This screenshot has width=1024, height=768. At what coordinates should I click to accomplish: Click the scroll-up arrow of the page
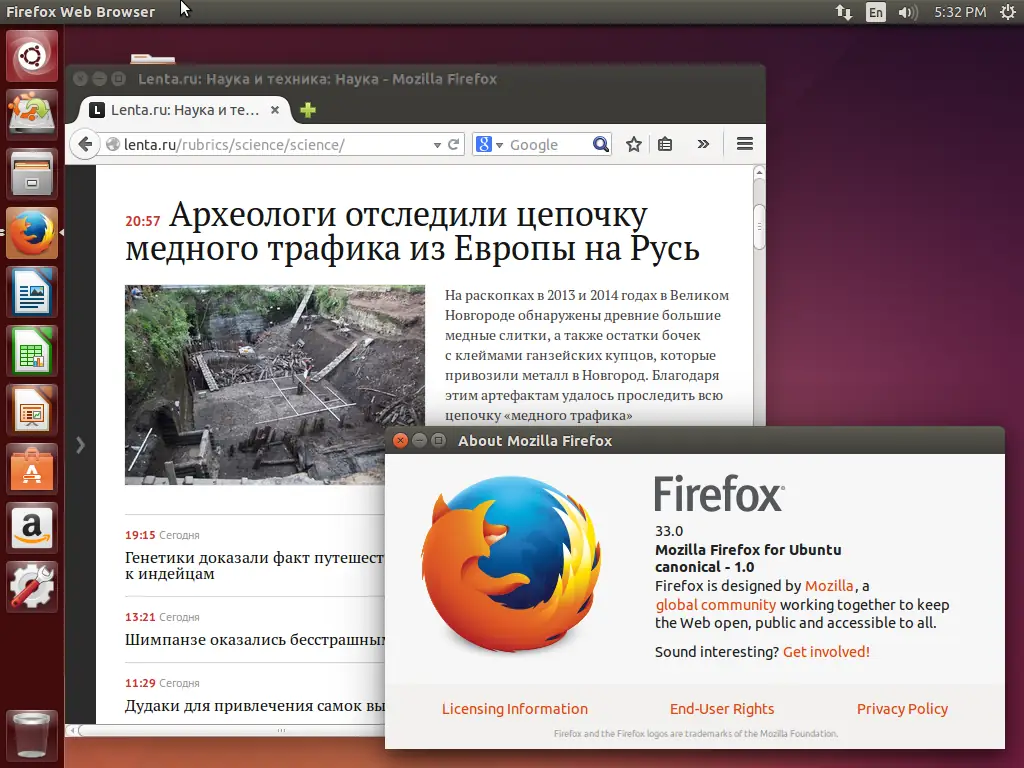[759, 172]
